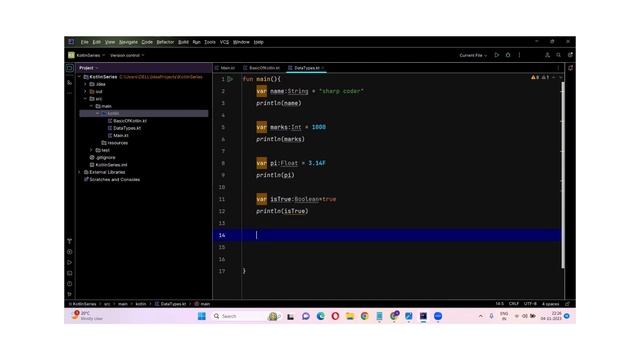
Task: Place the cursor on line 14 of the editor
Action: pyautogui.click(x=387, y=235)
